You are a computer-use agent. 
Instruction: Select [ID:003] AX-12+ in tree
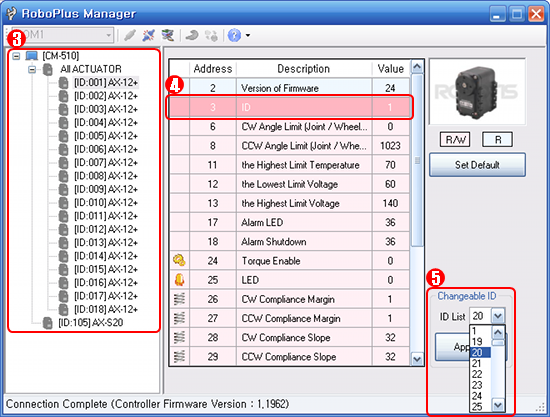tap(106, 109)
